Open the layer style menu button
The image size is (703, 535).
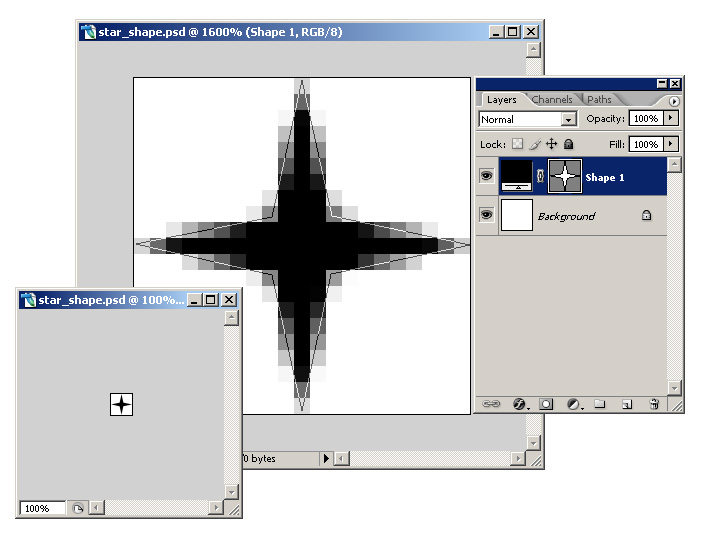520,404
